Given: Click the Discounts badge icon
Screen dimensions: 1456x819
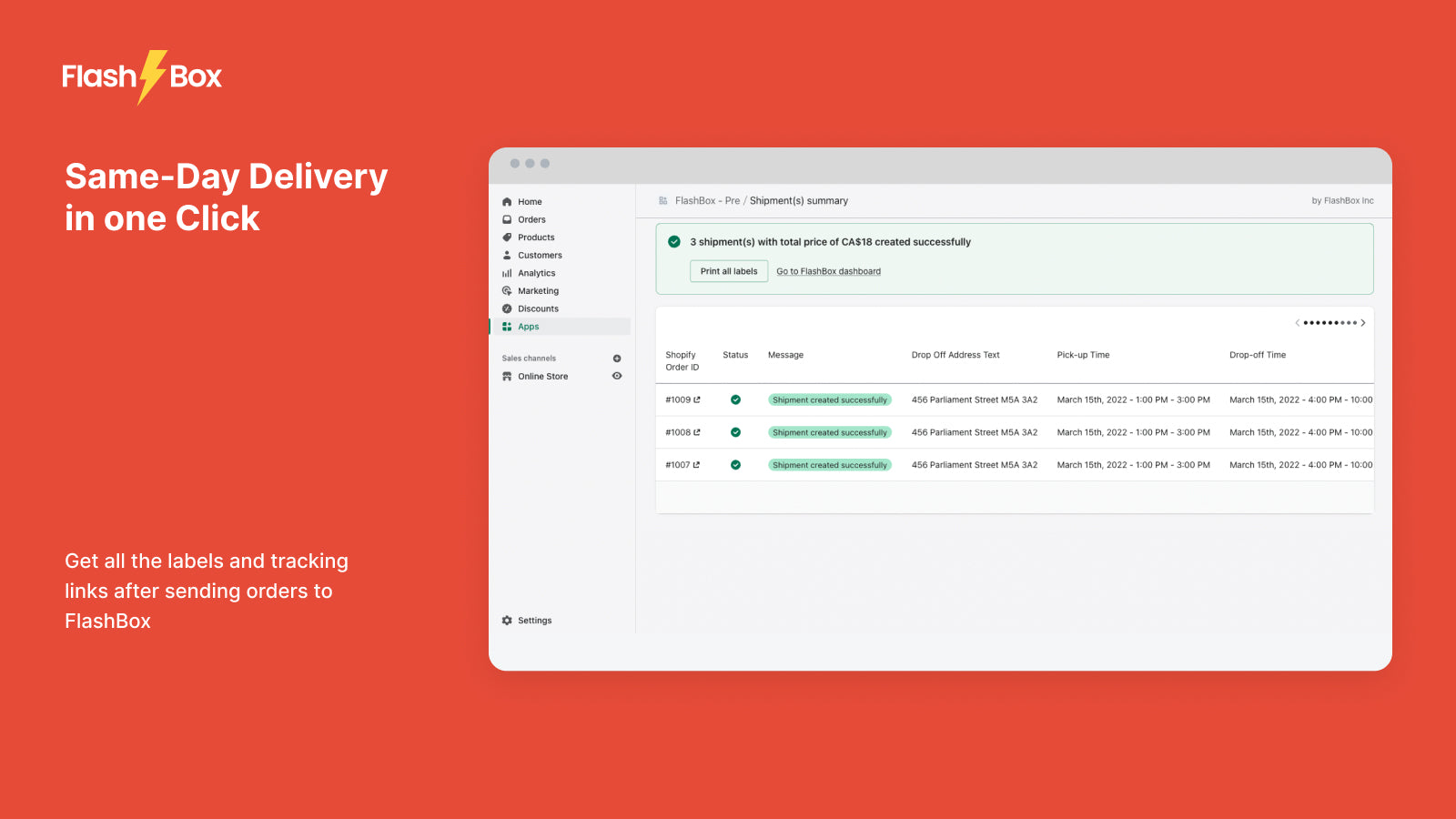Looking at the screenshot, I should click(x=507, y=308).
